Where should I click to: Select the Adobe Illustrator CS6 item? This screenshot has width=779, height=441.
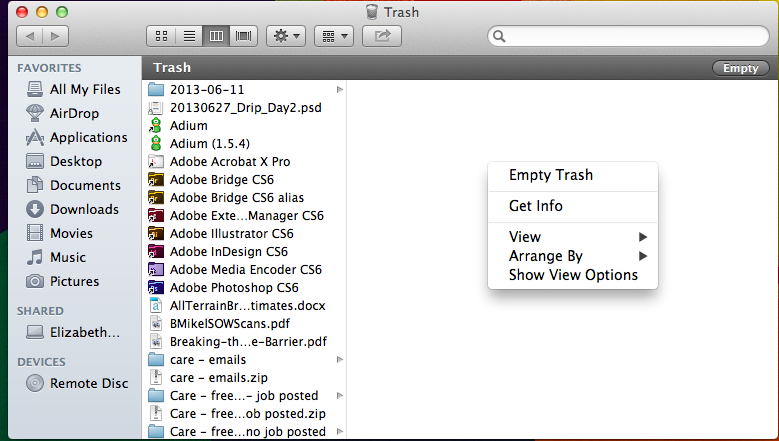tap(231, 233)
